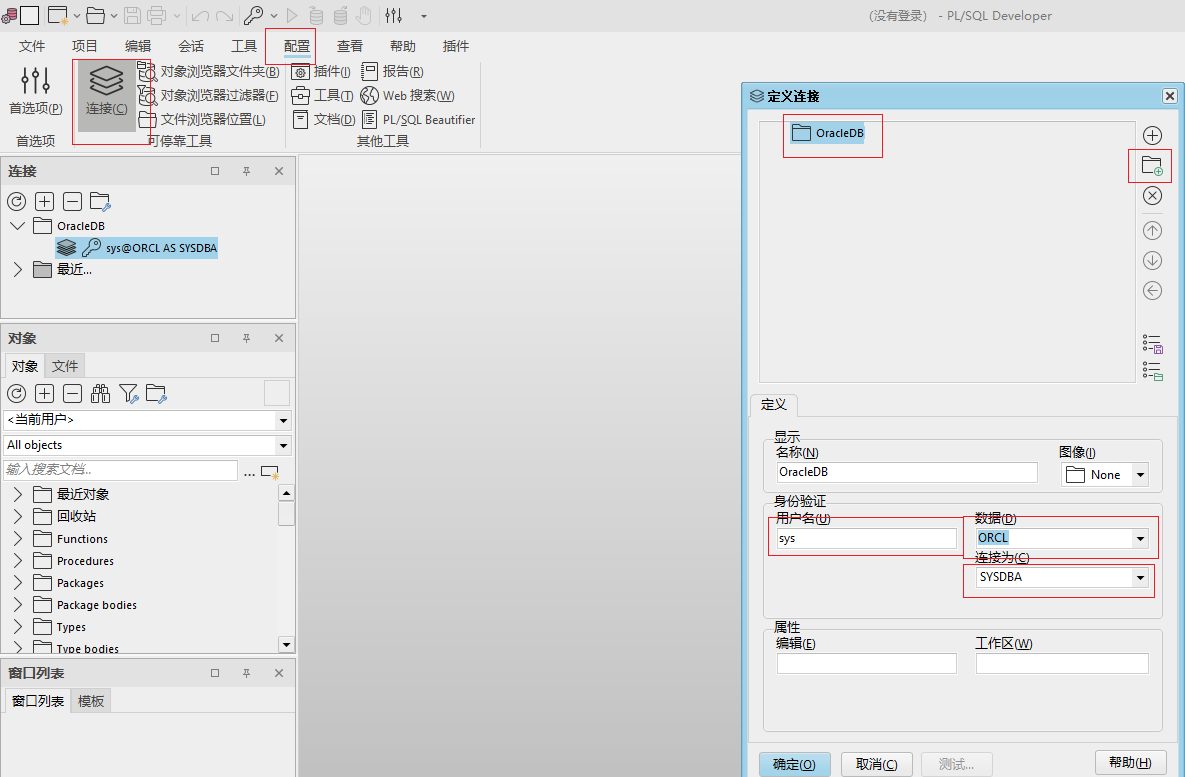Click the 名称(N) OracleDB input field
Viewport: 1185px width, 777px height.
907,472
